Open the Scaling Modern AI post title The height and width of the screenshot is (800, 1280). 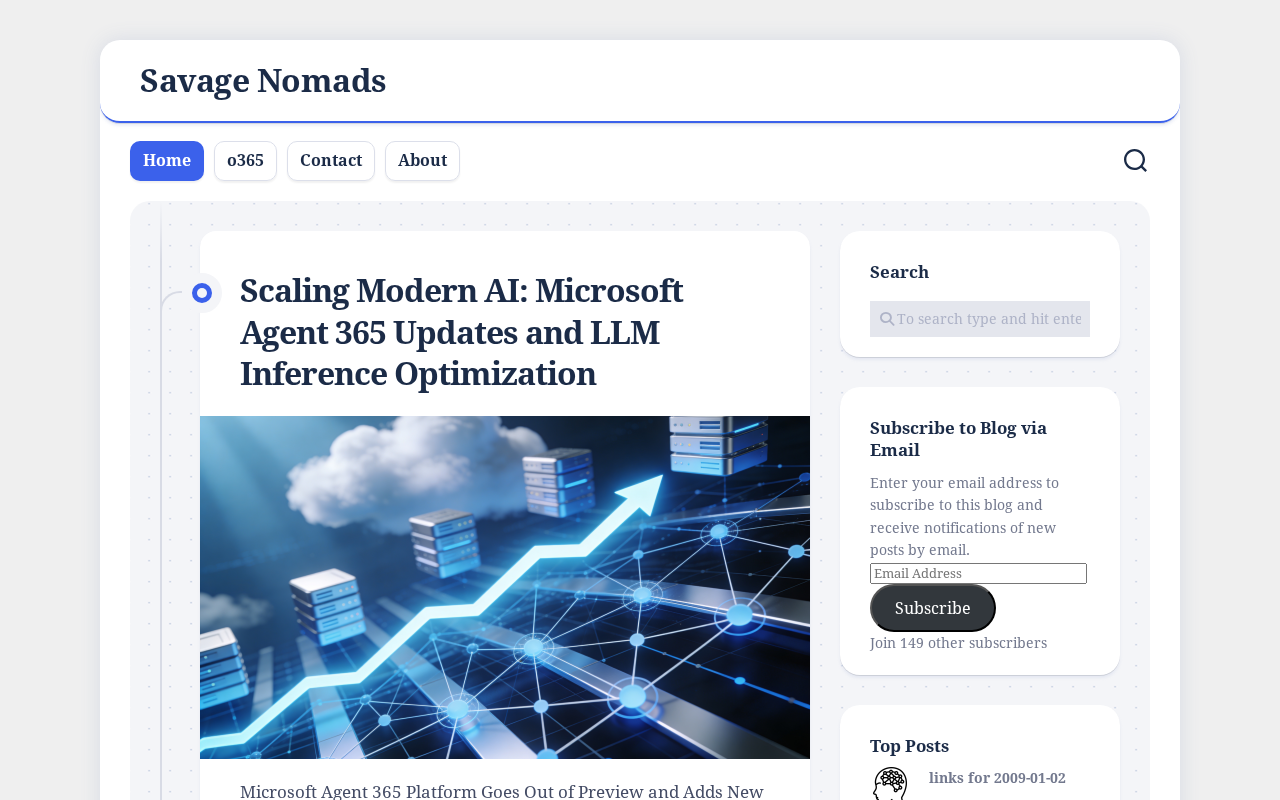pos(462,332)
